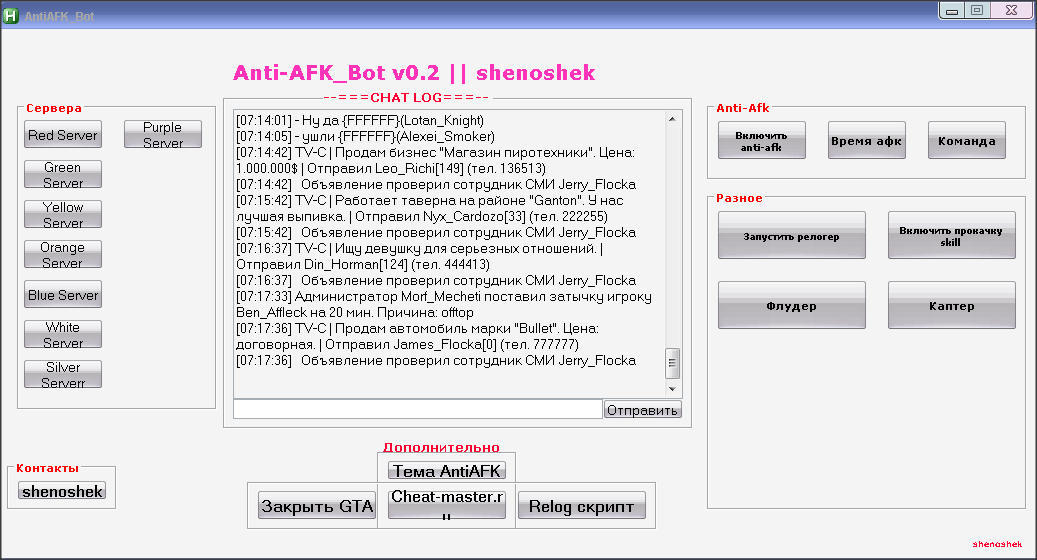The height and width of the screenshot is (560, 1037).
Task: Choose the White Server button
Action: click(63, 335)
